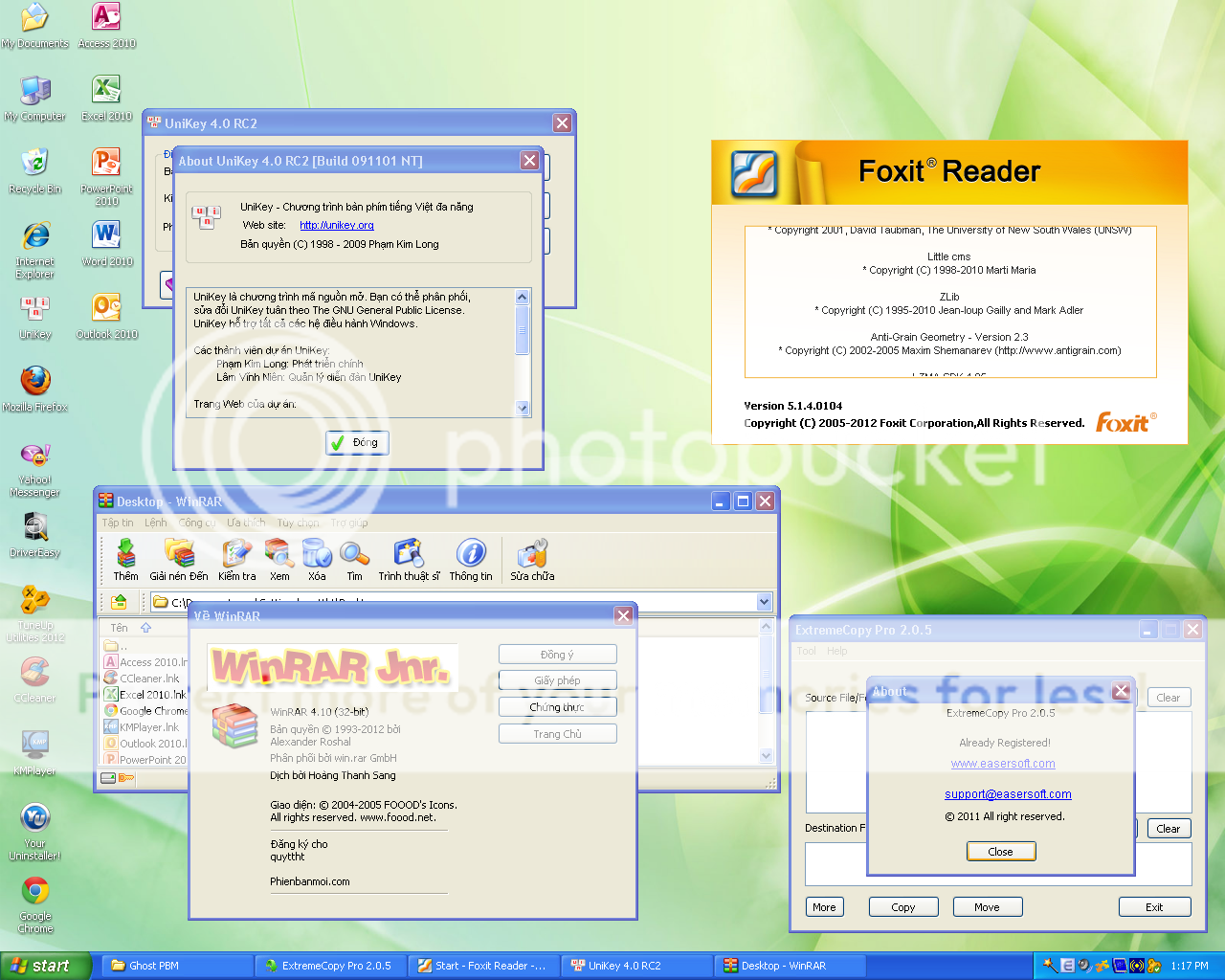
Task: Open the Recycle Bin icon
Action: (34, 171)
